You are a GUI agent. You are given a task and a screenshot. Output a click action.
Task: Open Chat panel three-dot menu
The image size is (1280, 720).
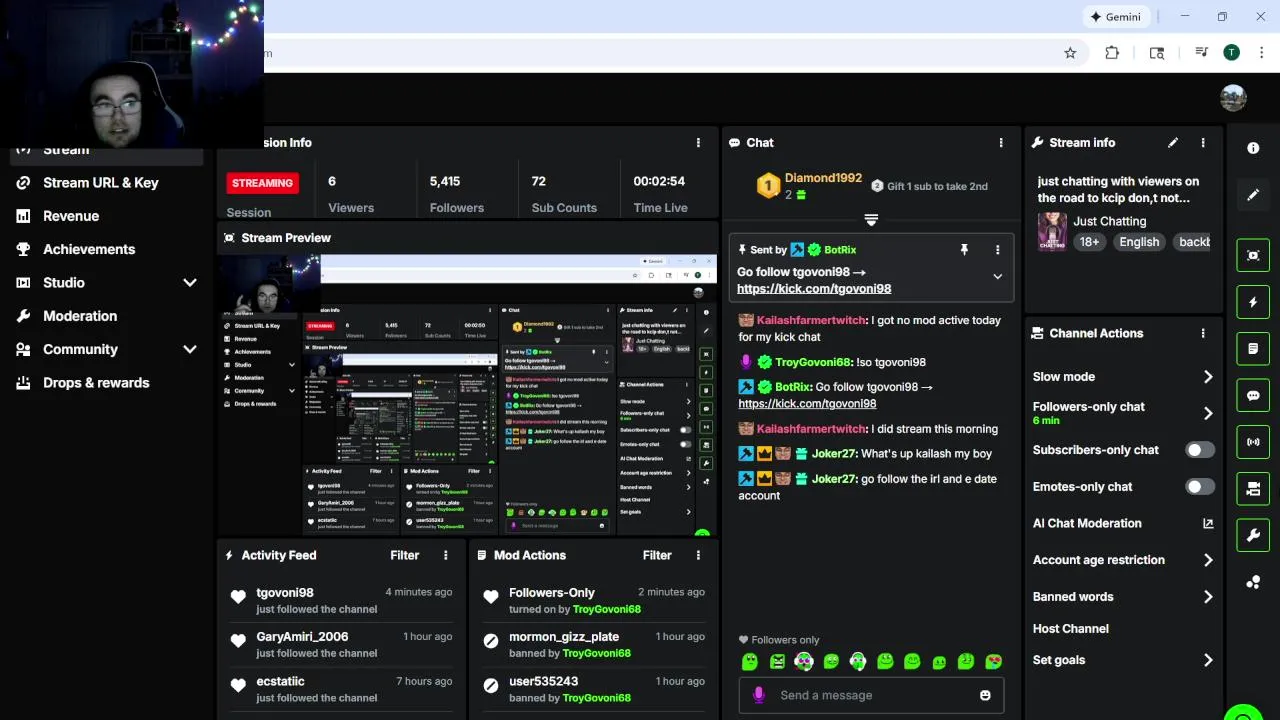(1001, 143)
